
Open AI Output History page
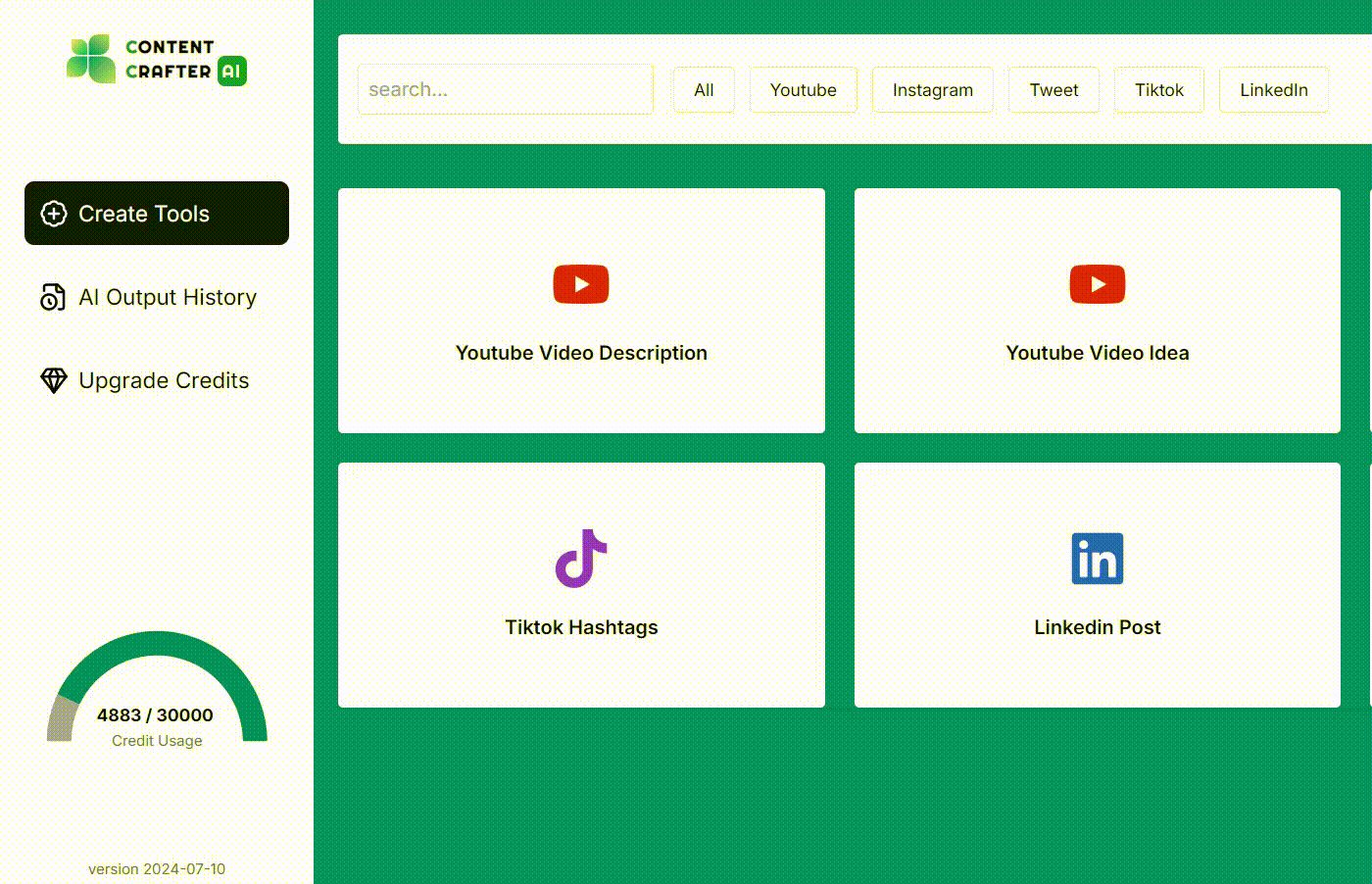coord(157,297)
